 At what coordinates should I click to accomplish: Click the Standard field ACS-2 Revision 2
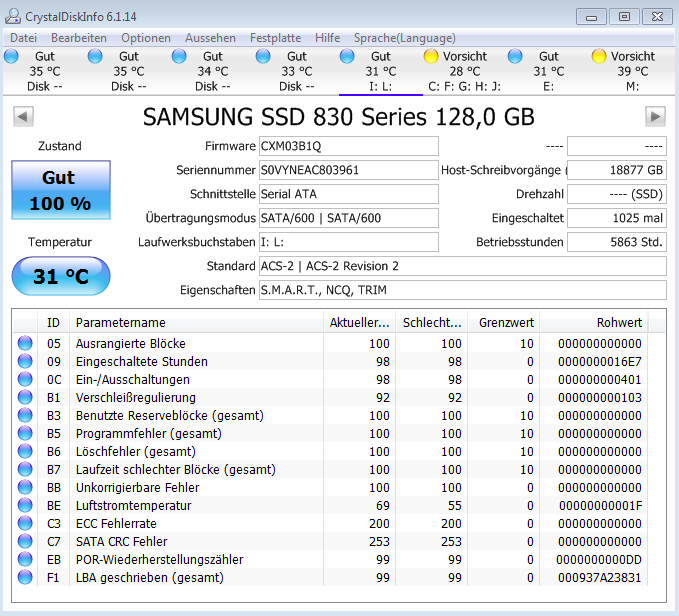pyautogui.click(x=462, y=266)
